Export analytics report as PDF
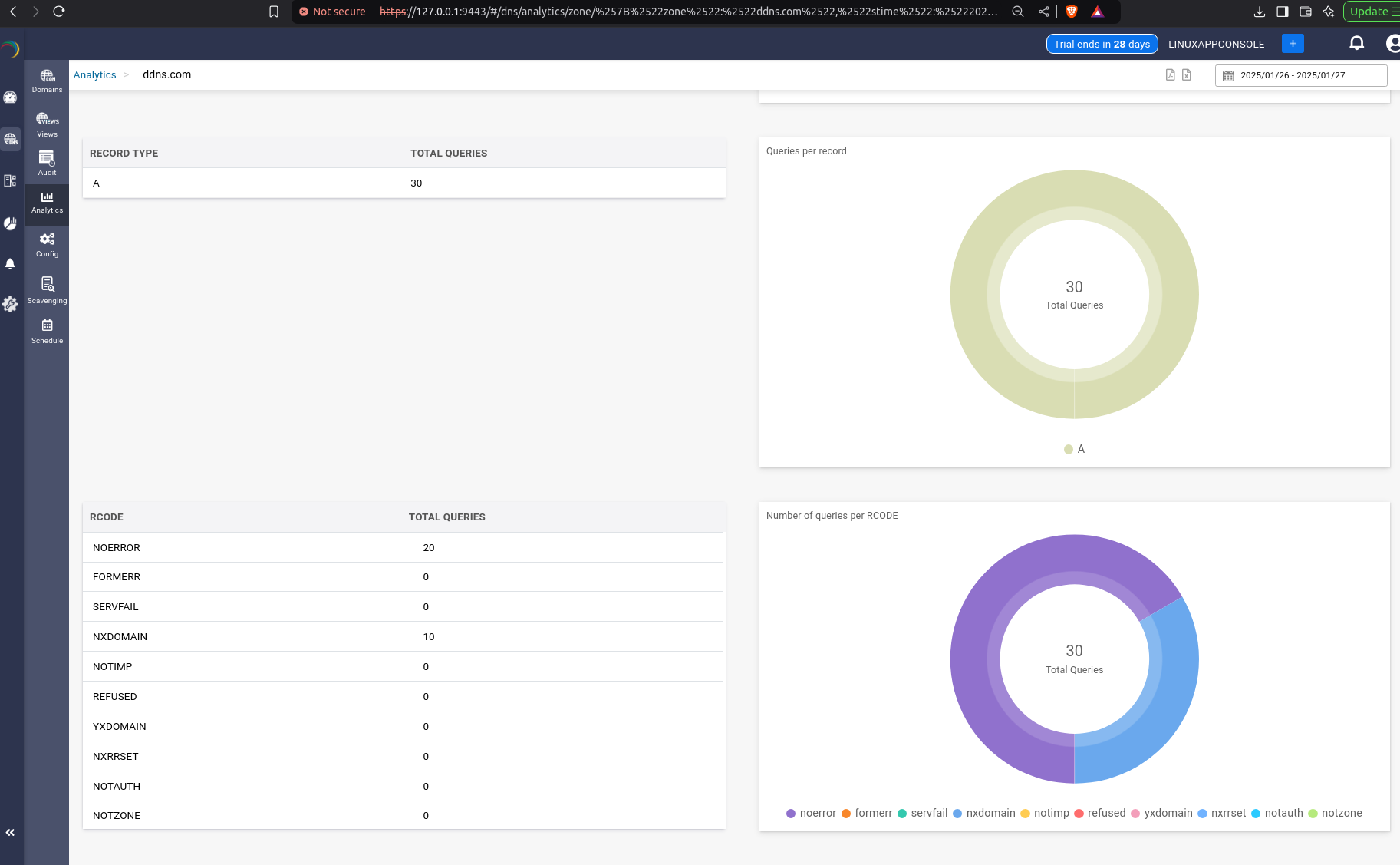 click(x=1169, y=74)
